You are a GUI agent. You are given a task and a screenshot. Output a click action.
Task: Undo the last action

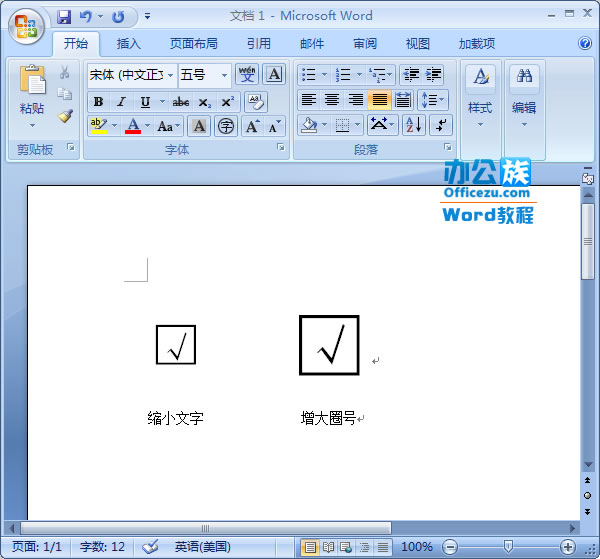[x=86, y=17]
